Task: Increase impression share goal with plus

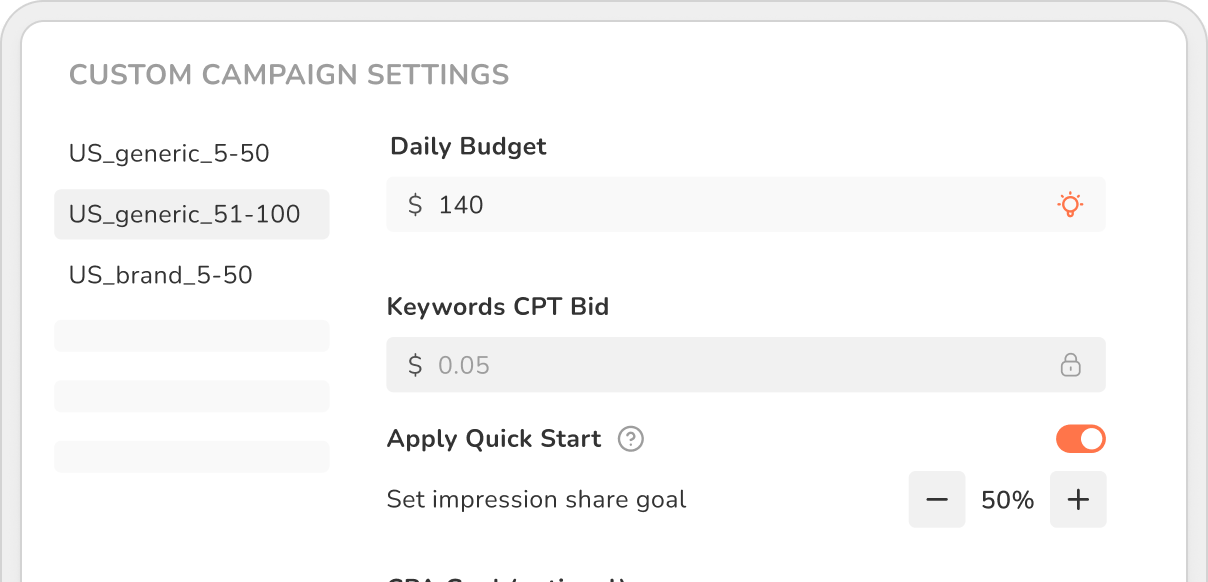Action: tap(1078, 499)
